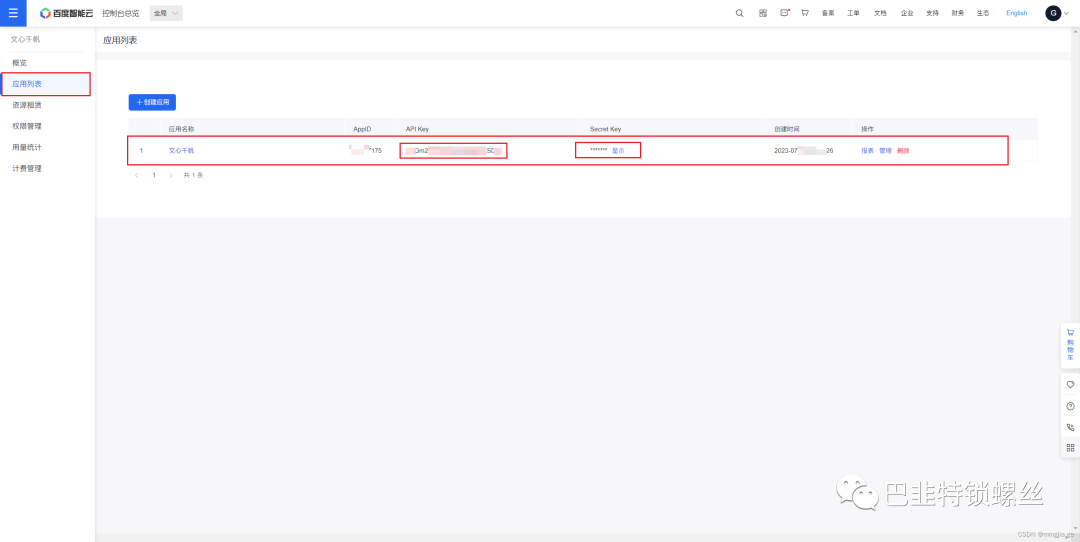1080x542 pixels.
Task: Open the message notifications icon
Action: pos(784,13)
